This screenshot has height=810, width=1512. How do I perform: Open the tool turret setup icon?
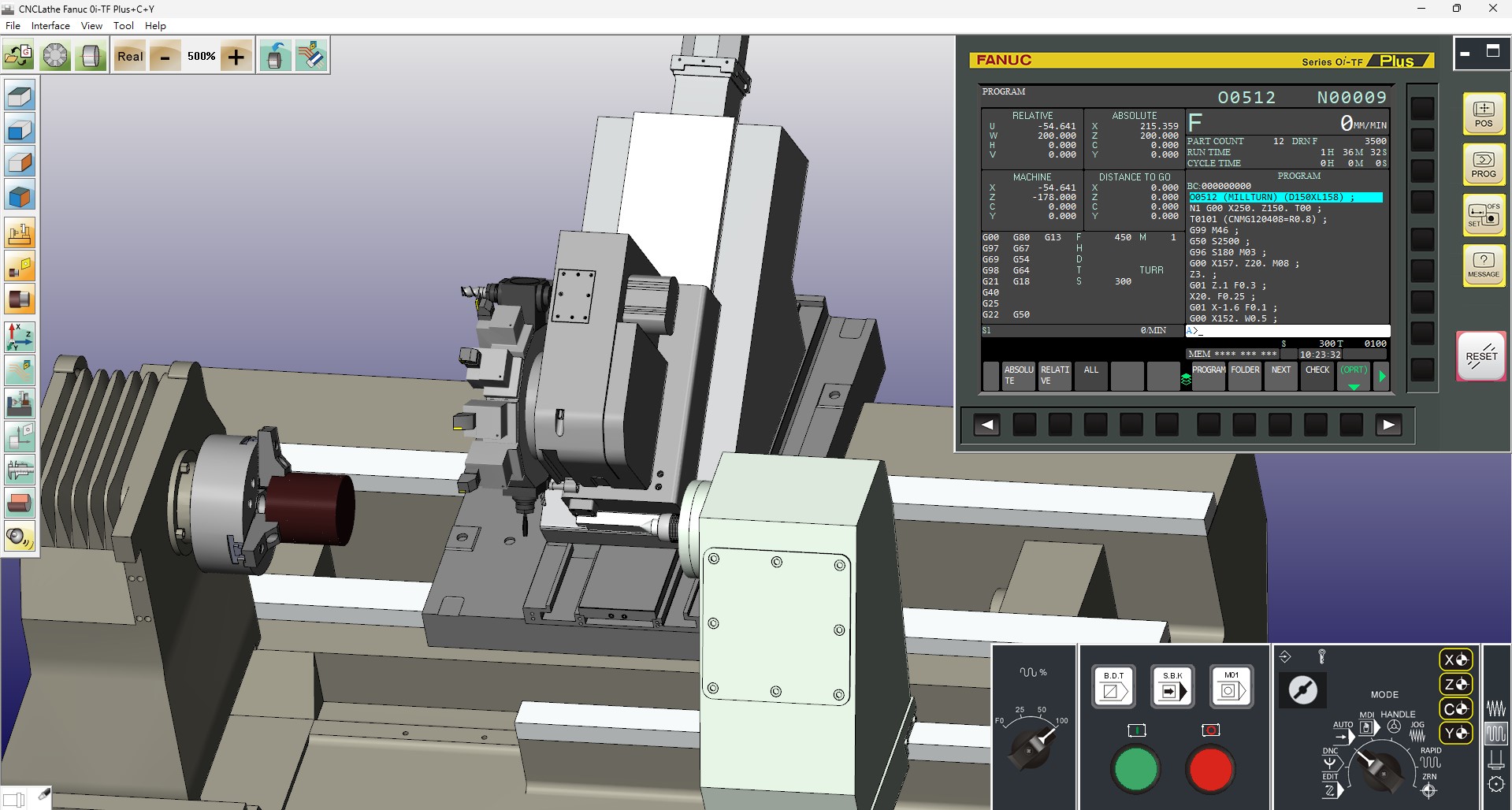point(55,56)
